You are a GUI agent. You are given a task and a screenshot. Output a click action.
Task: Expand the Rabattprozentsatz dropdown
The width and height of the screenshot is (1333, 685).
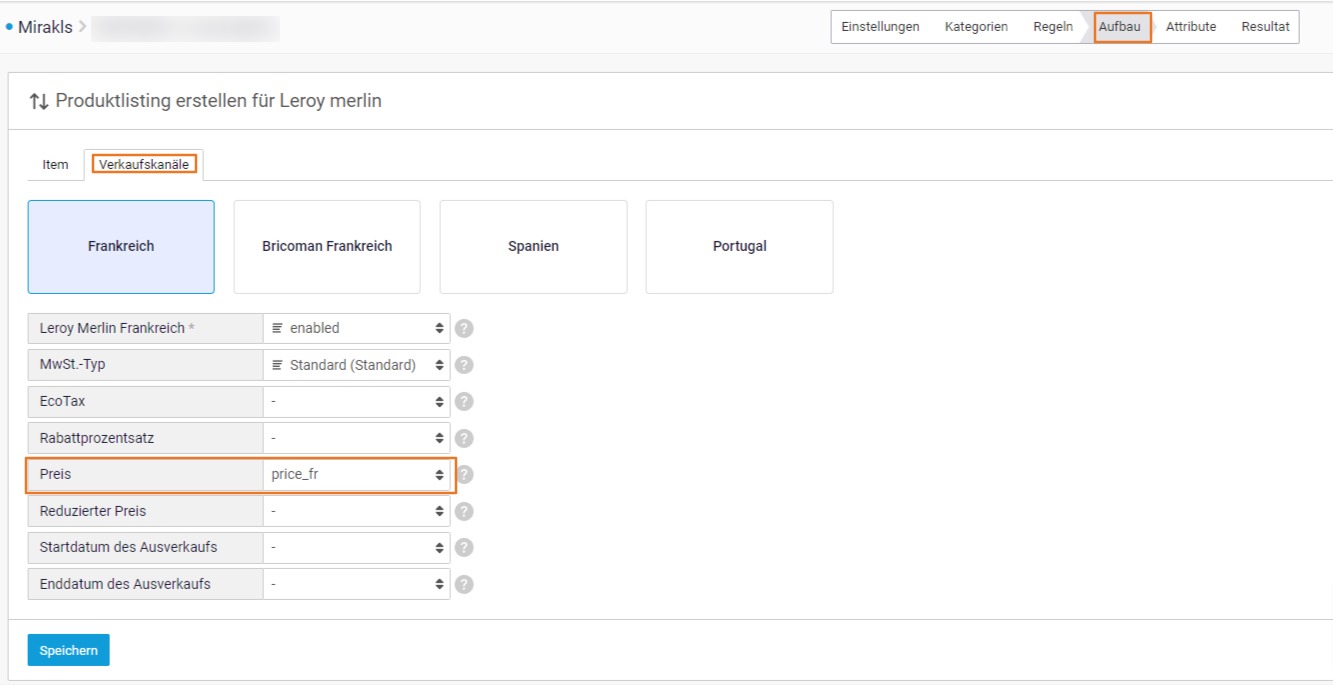point(357,438)
